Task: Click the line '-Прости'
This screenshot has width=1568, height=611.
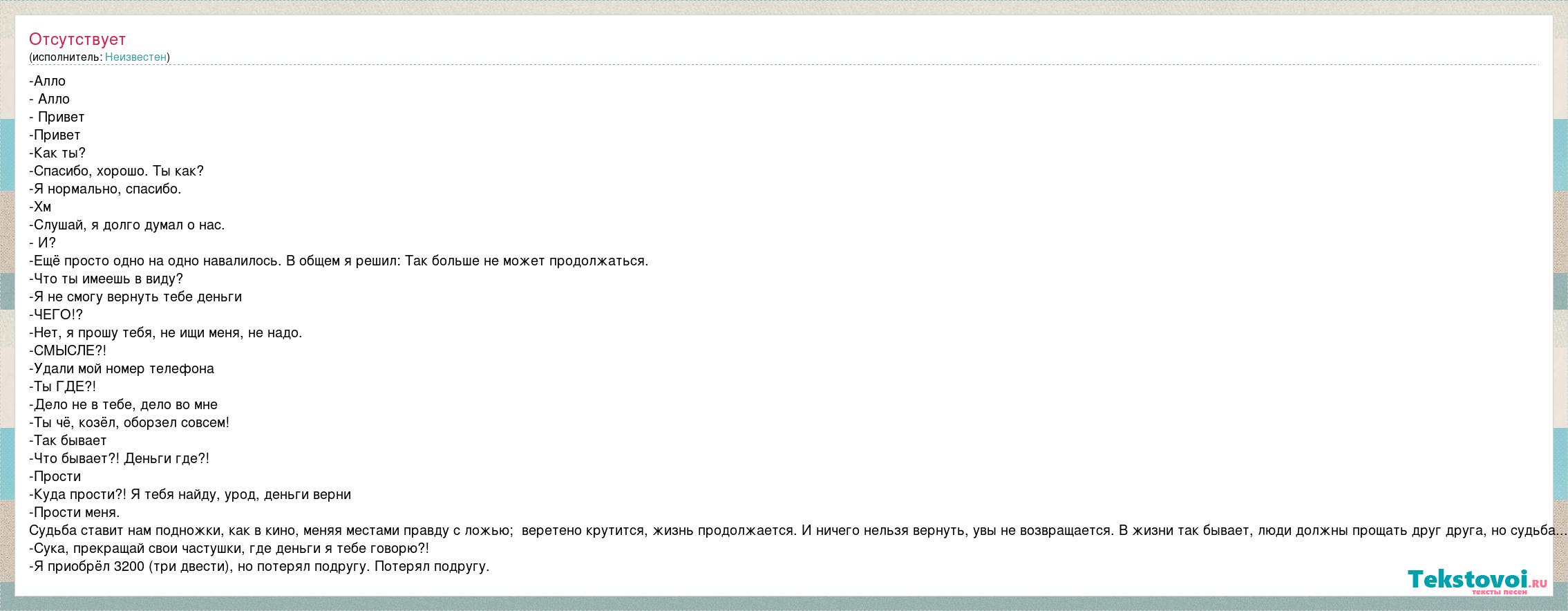Action: point(55,476)
